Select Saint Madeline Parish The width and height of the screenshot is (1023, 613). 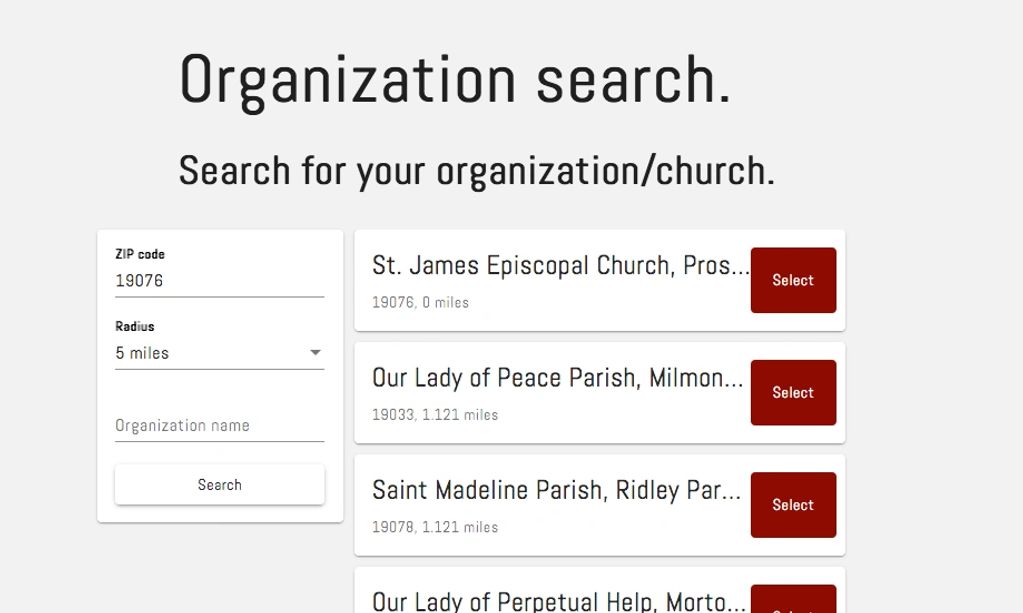pyautogui.click(x=793, y=505)
